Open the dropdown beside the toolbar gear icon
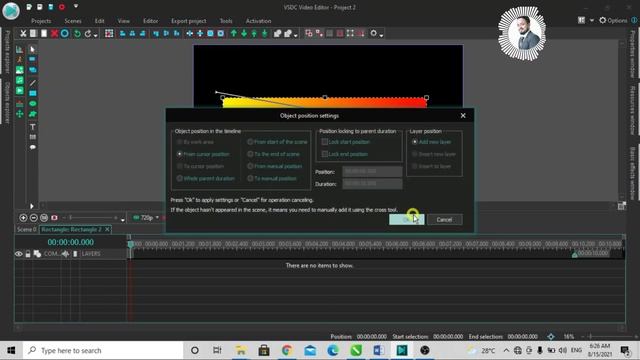This screenshot has height=360, width=640. point(381,35)
